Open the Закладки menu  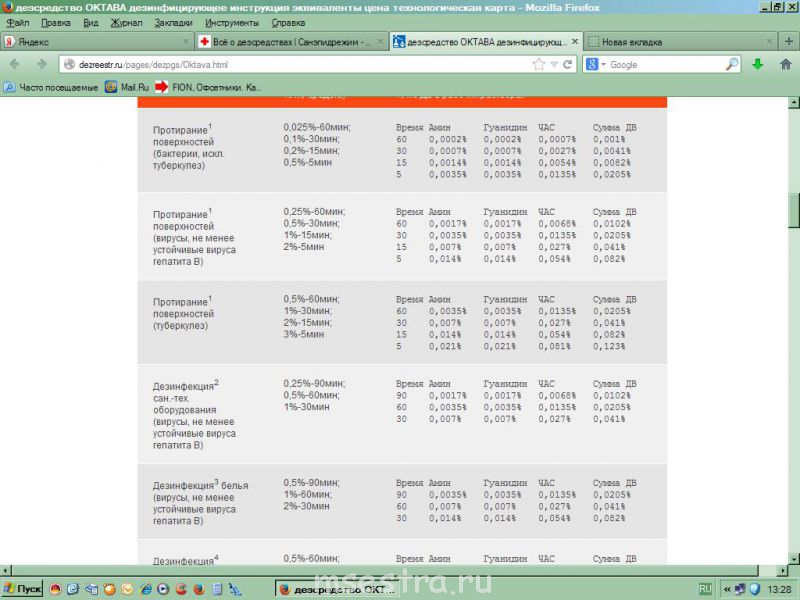174,22
